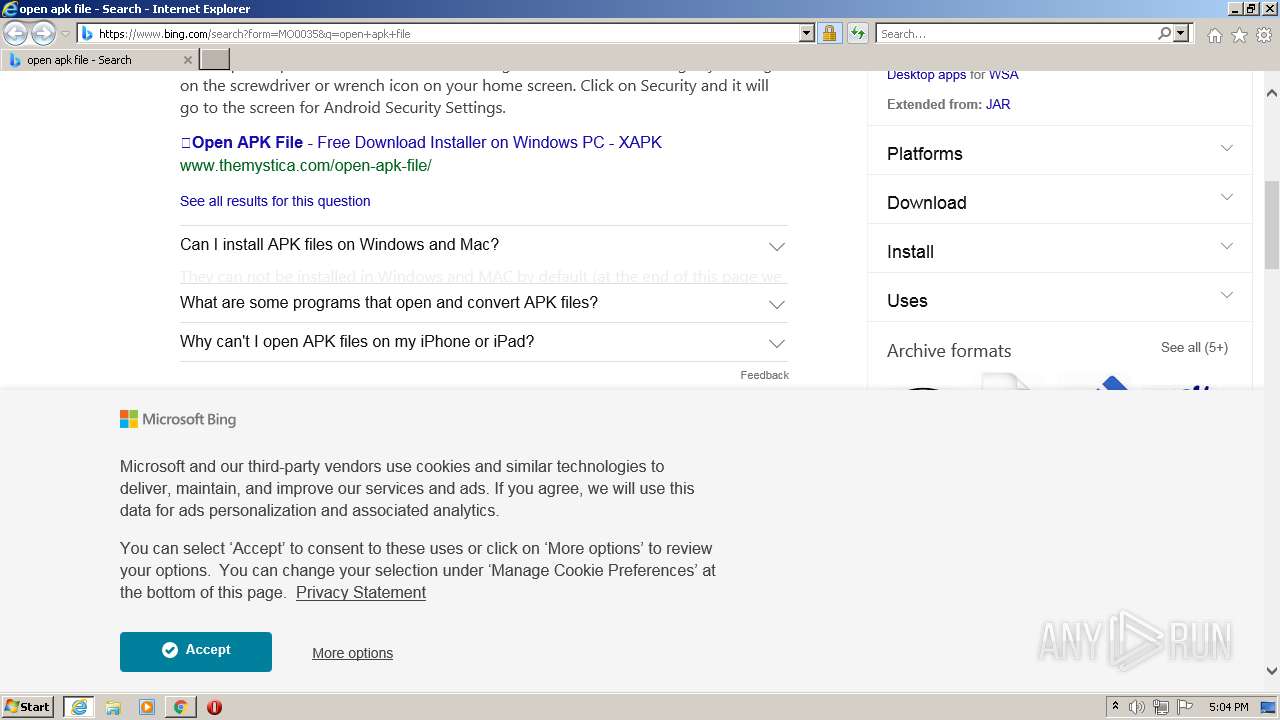Click the 'More options' link

pyautogui.click(x=352, y=653)
